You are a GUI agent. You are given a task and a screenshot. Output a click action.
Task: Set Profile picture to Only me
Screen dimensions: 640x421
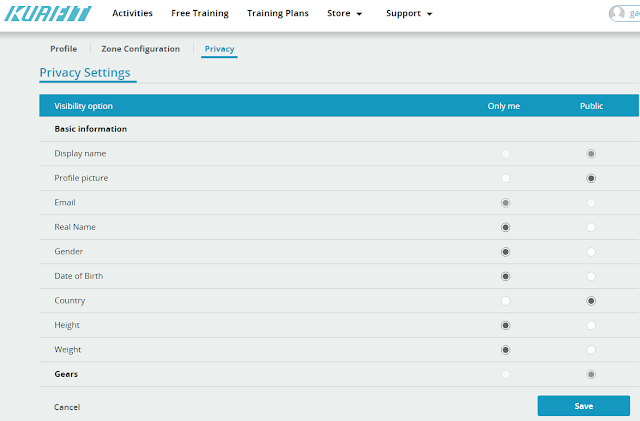[x=505, y=178]
